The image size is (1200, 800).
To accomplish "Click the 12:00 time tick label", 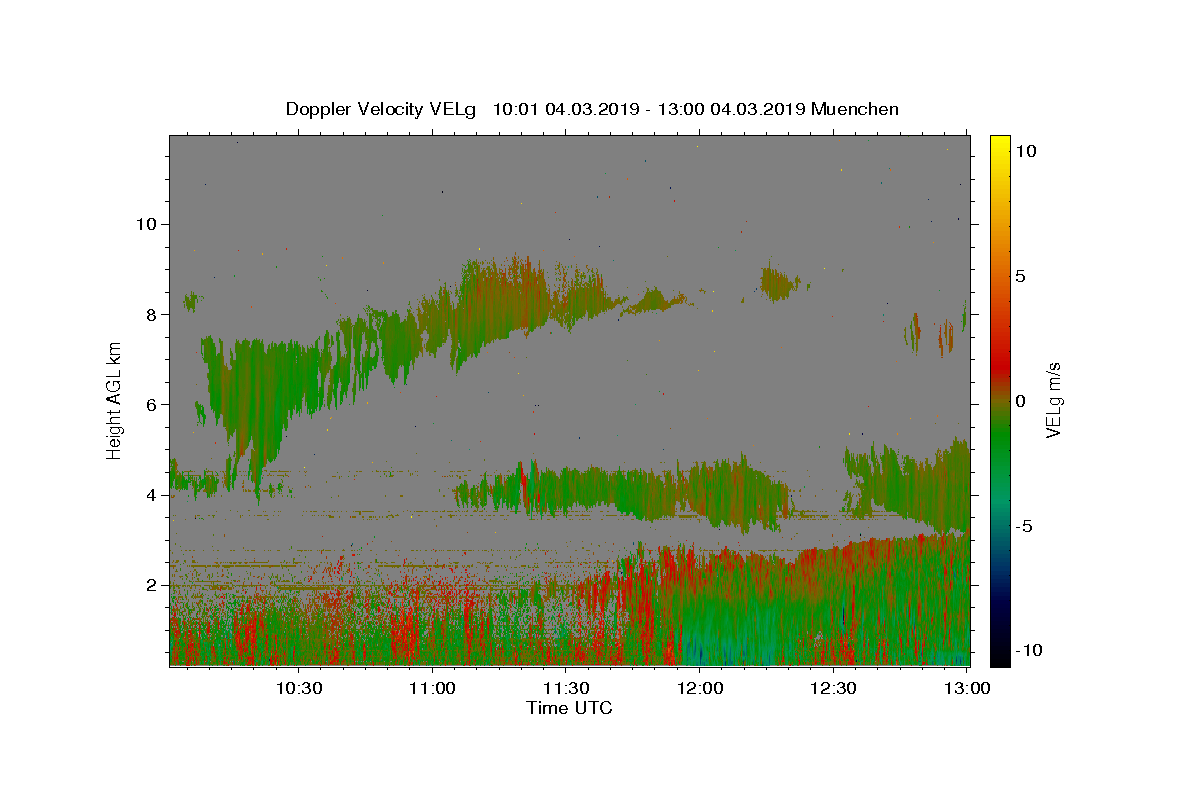I will click(x=700, y=688).
